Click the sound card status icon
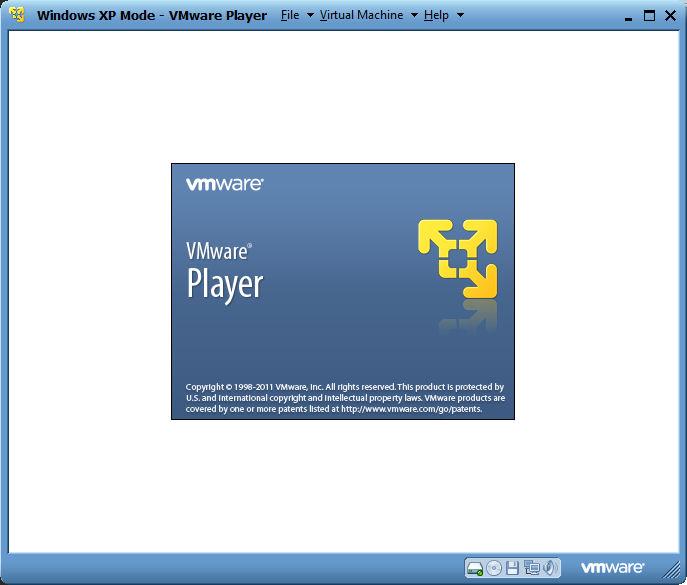Viewport: 687px width, 585px height. coord(549,568)
